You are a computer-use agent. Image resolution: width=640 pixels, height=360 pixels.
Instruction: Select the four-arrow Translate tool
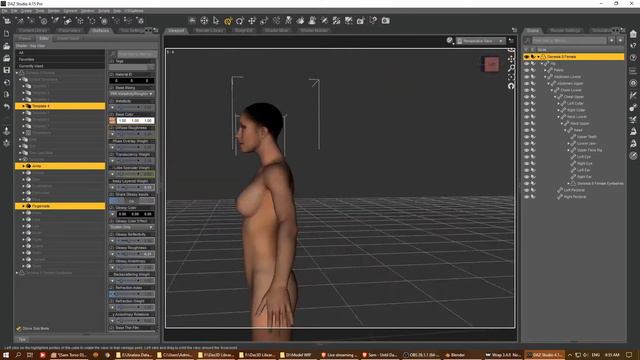coord(252,20)
